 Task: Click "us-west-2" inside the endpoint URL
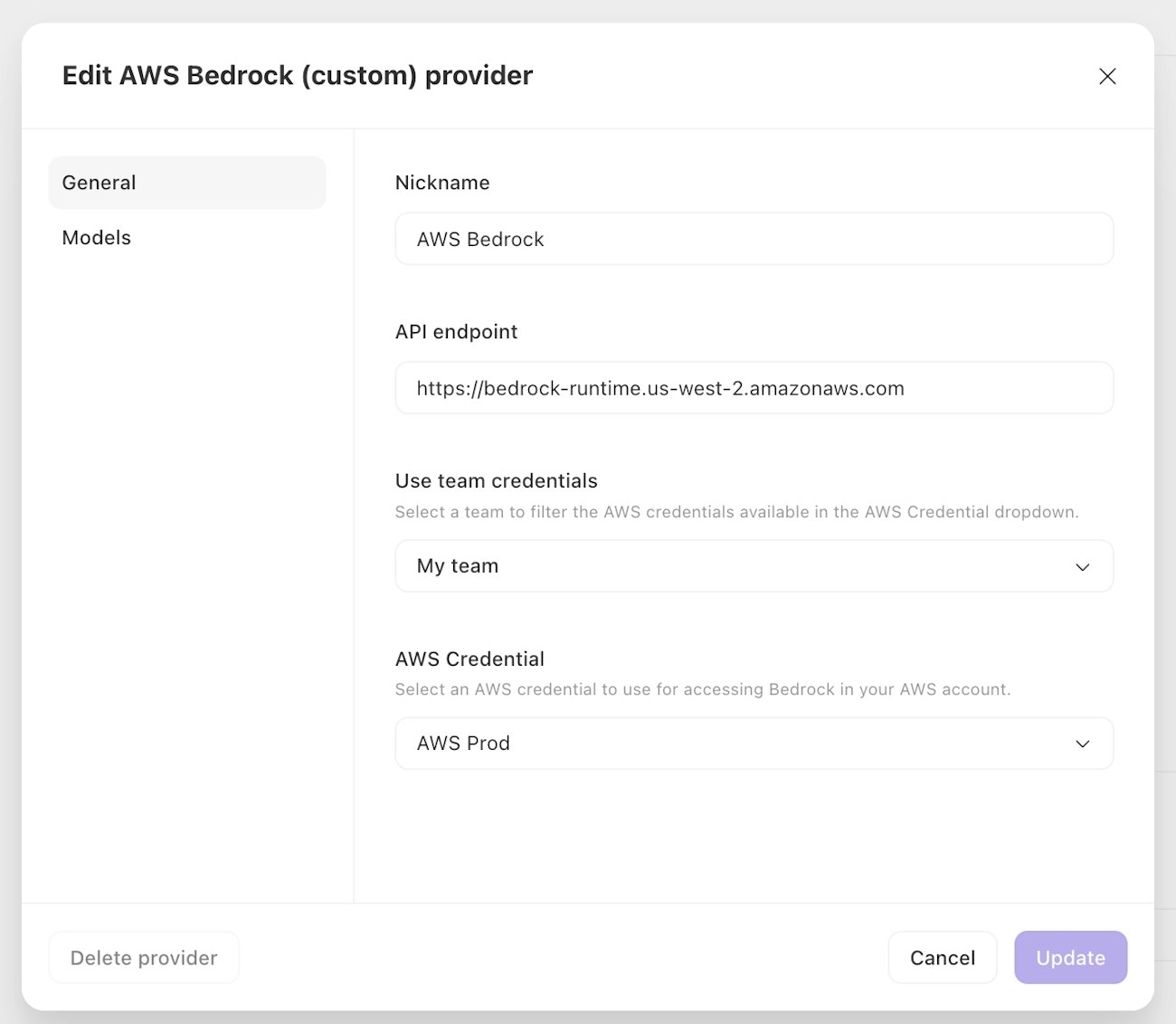click(696, 389)
